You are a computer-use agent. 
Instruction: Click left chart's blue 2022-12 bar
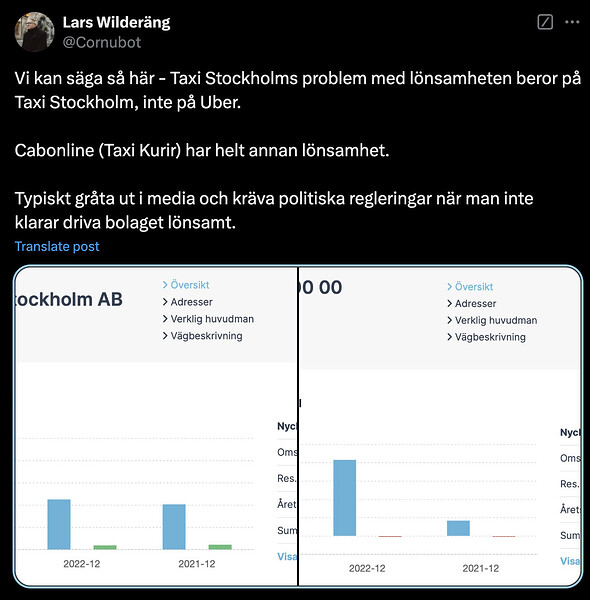(x=59, y=524)
